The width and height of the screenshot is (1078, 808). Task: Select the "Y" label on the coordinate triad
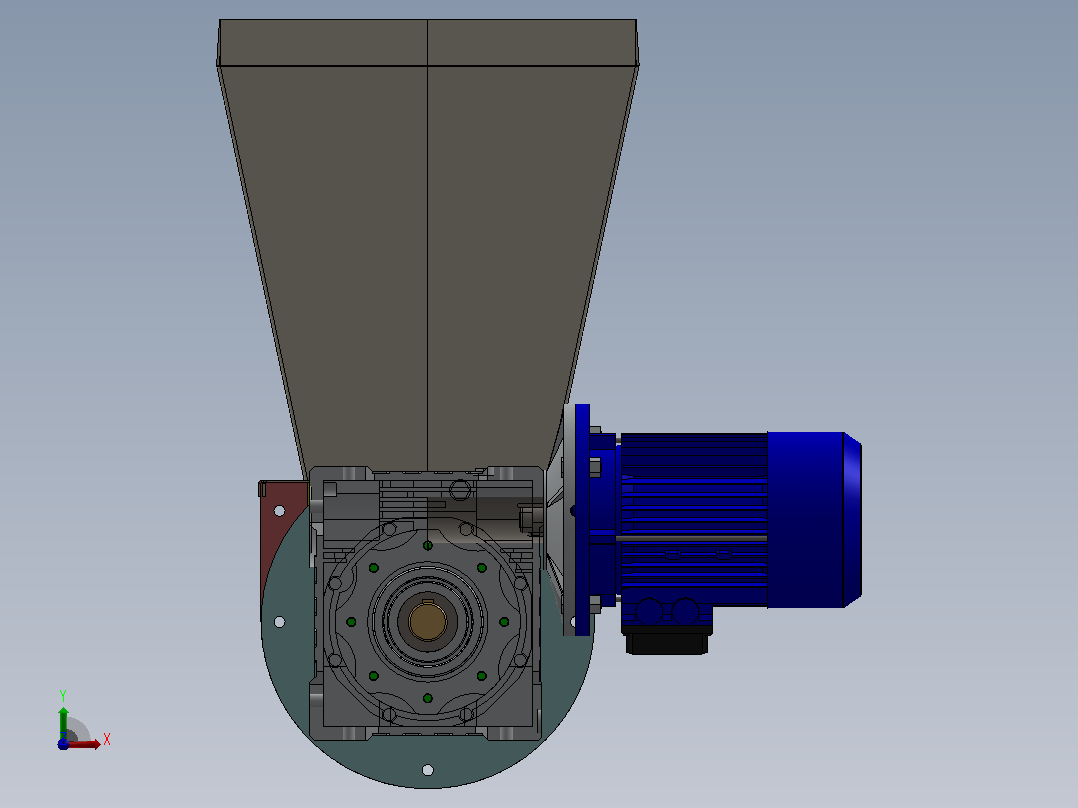63,696
